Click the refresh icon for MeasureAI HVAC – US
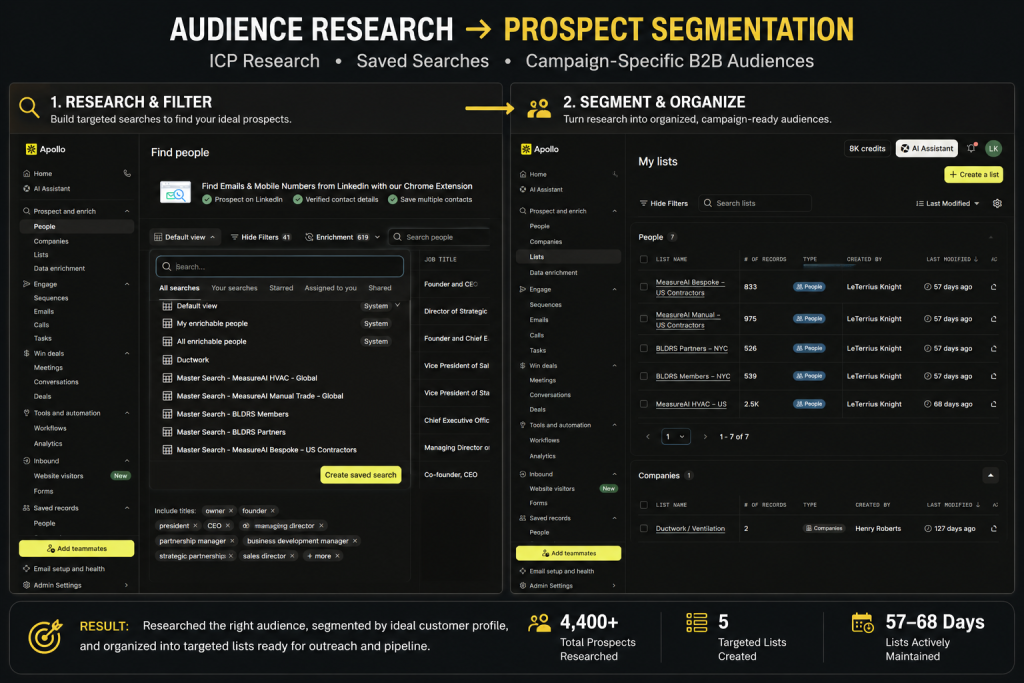This screenshot has height=683, width=1024. (x=993, y=404)
